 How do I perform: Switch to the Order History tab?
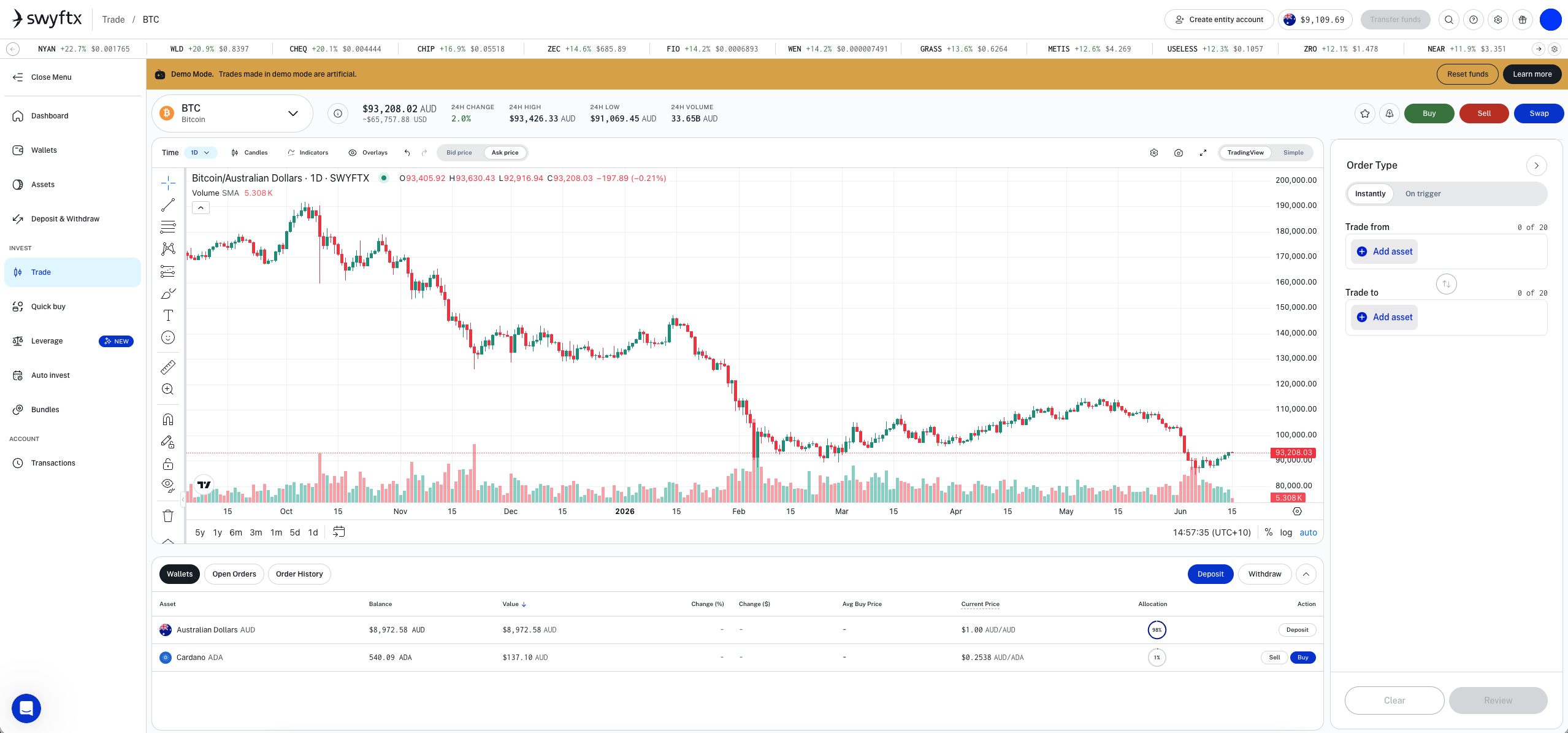pos(299,574)
